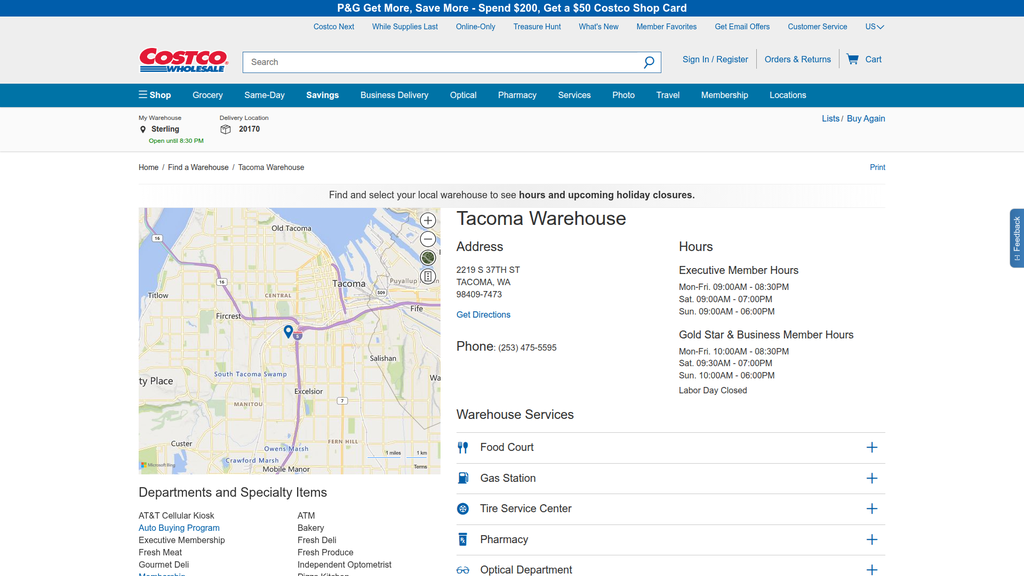Expand the Optical Department section

tap(872, 570)
